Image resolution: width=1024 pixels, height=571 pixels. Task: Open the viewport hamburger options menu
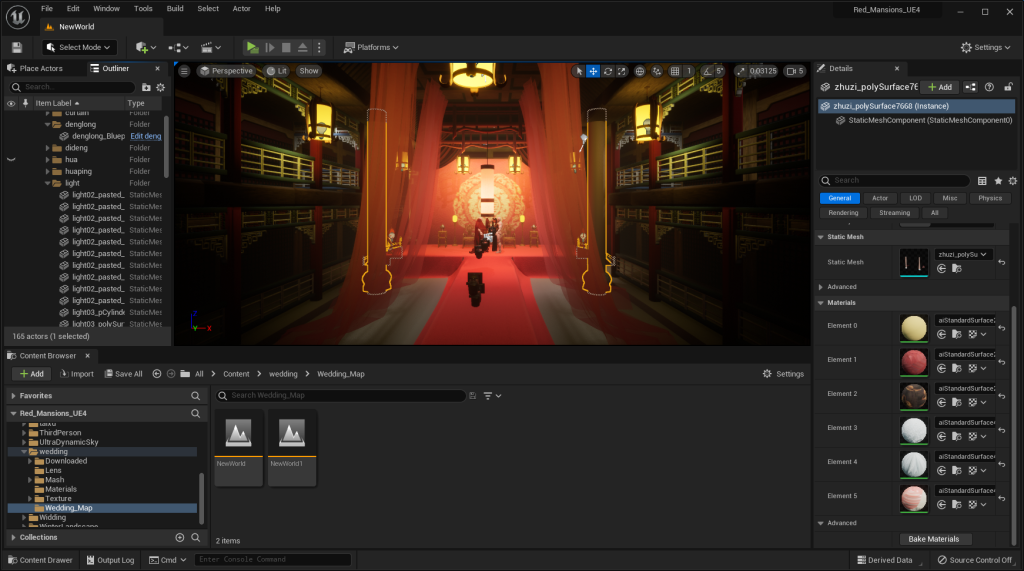[184, 71]
